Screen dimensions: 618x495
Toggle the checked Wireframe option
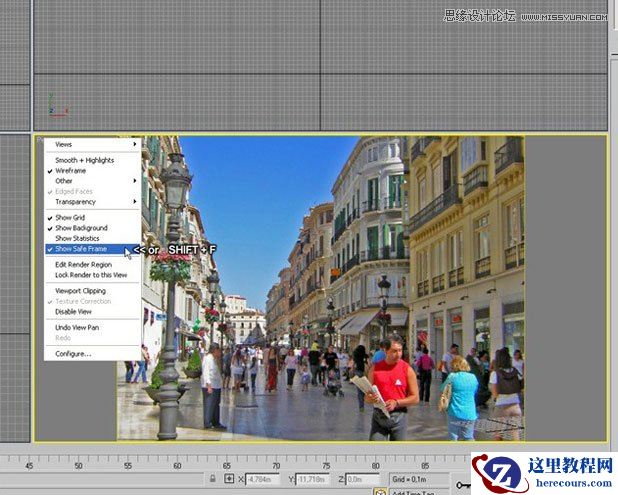click(93, 171)
